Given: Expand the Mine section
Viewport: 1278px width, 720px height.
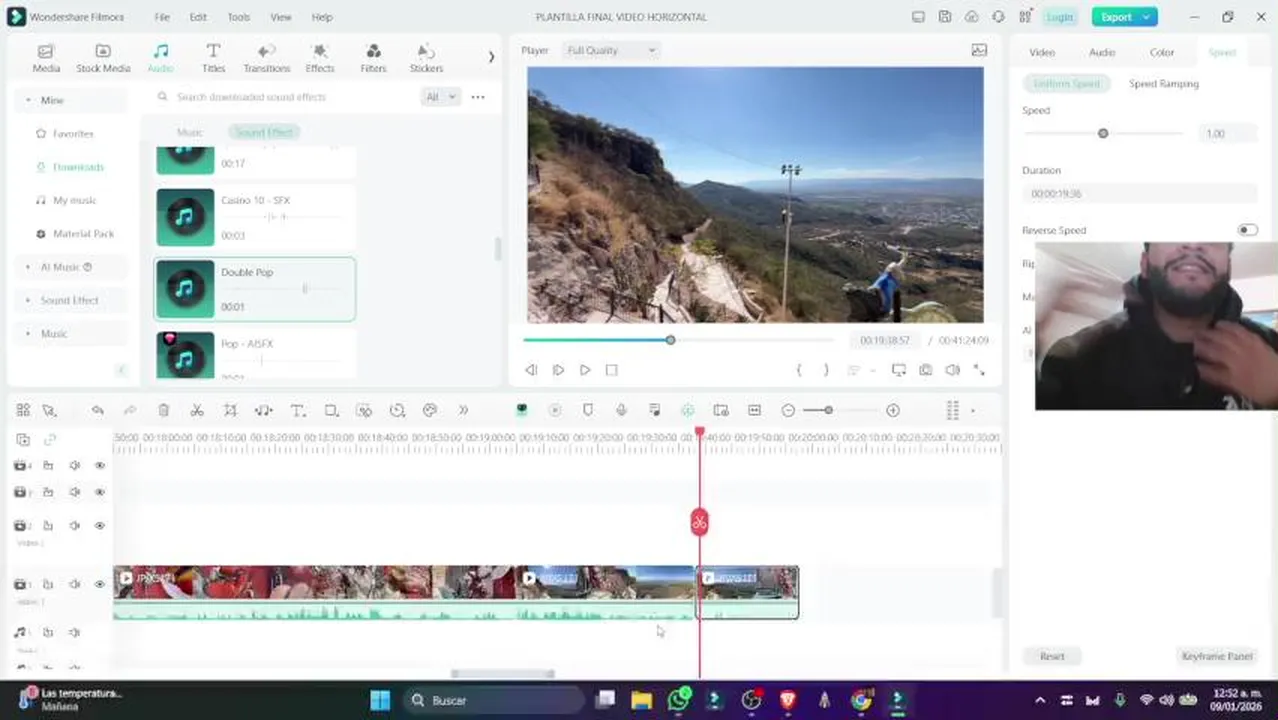Looking at the screenshot, I should coord(70,100).
